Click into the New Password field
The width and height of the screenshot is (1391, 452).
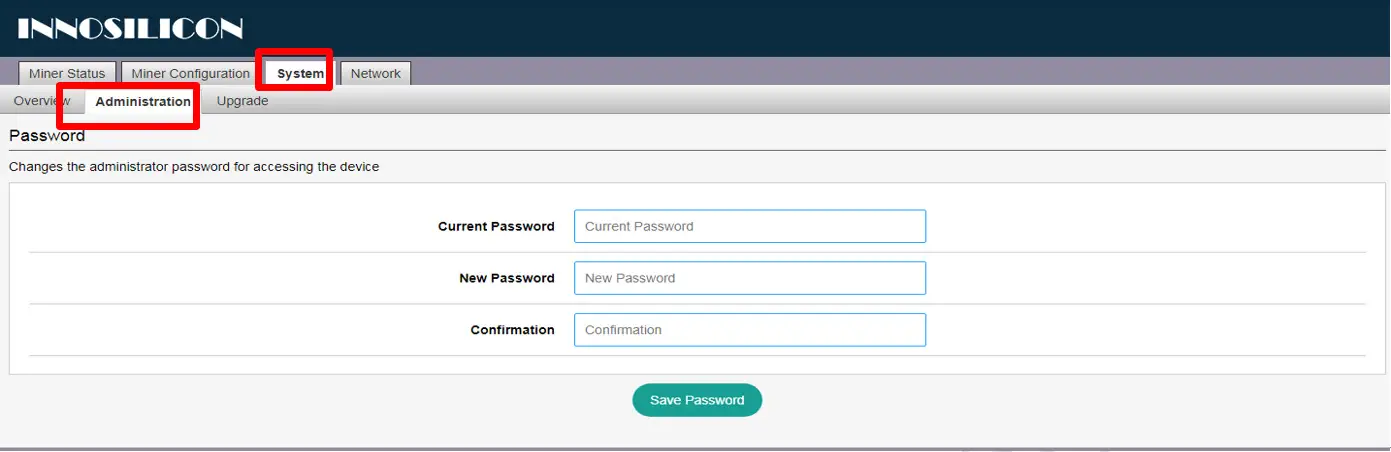[x=749, y=278]
